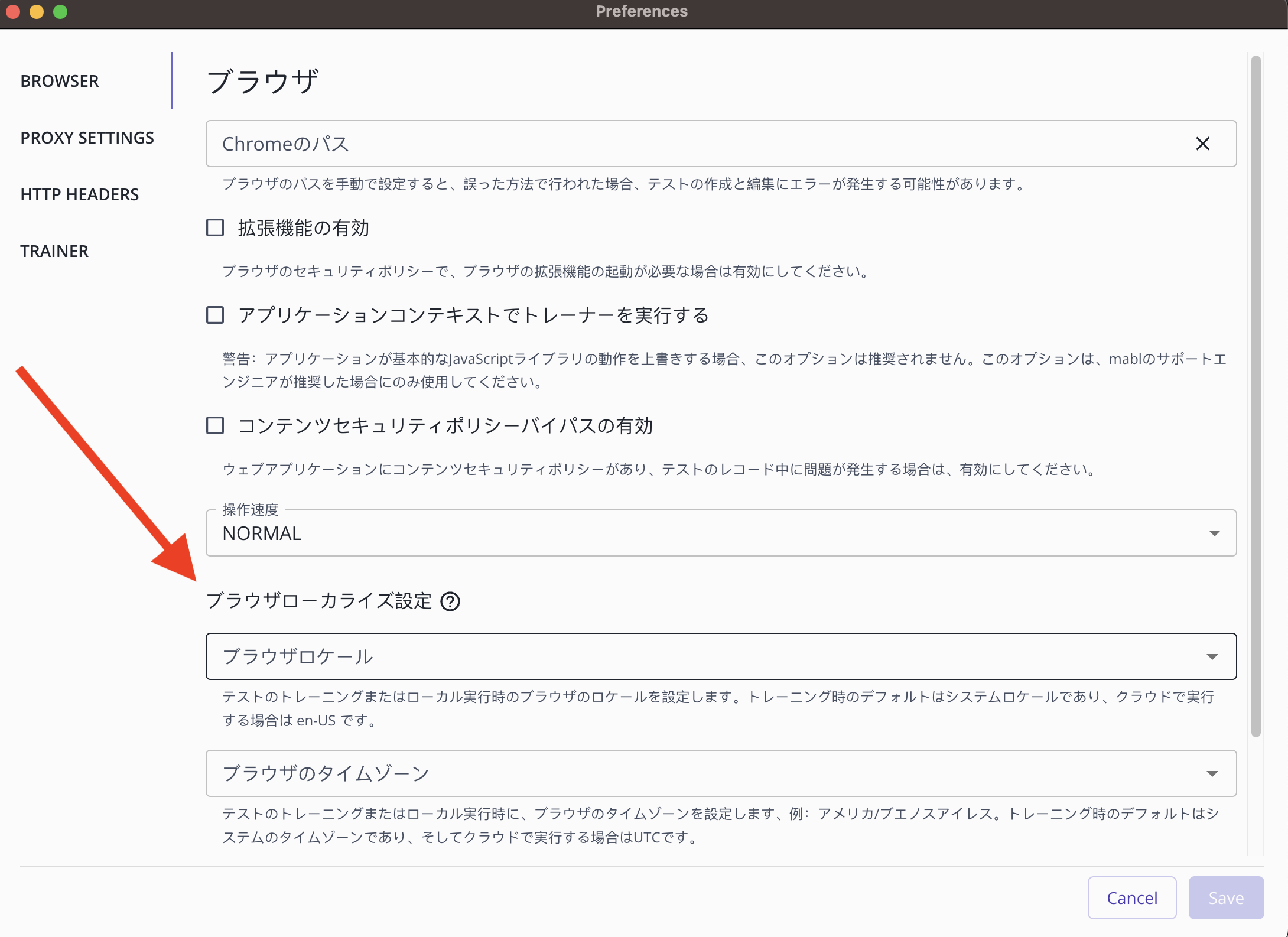Click the ブラウザローカライズ設定 section label
Image resolution: width=1288 pixels, height=937 pixels.
pyautogui.click(x=319, y=601)
